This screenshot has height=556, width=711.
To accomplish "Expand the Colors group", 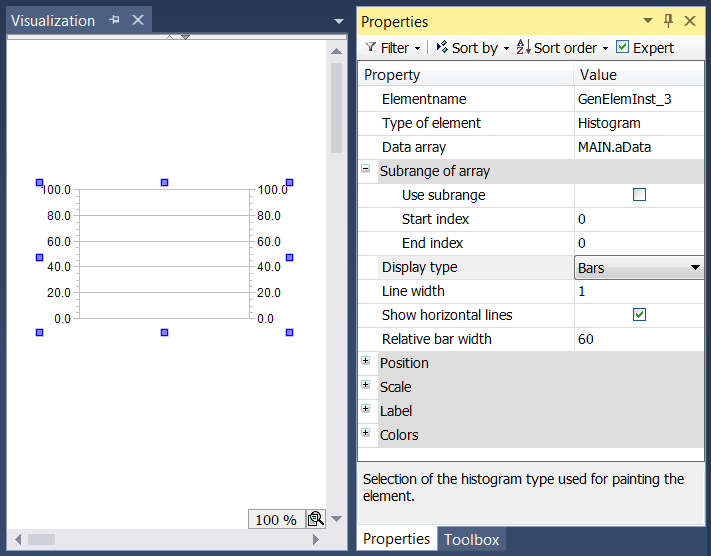I will tap(365, 433).
